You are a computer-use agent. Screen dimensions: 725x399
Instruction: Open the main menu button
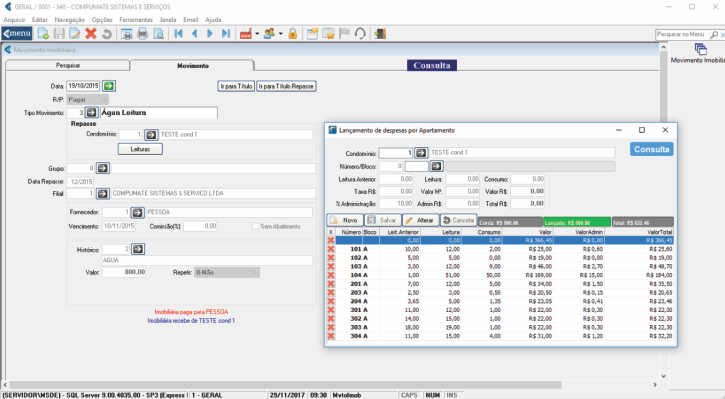pos(17,33)
